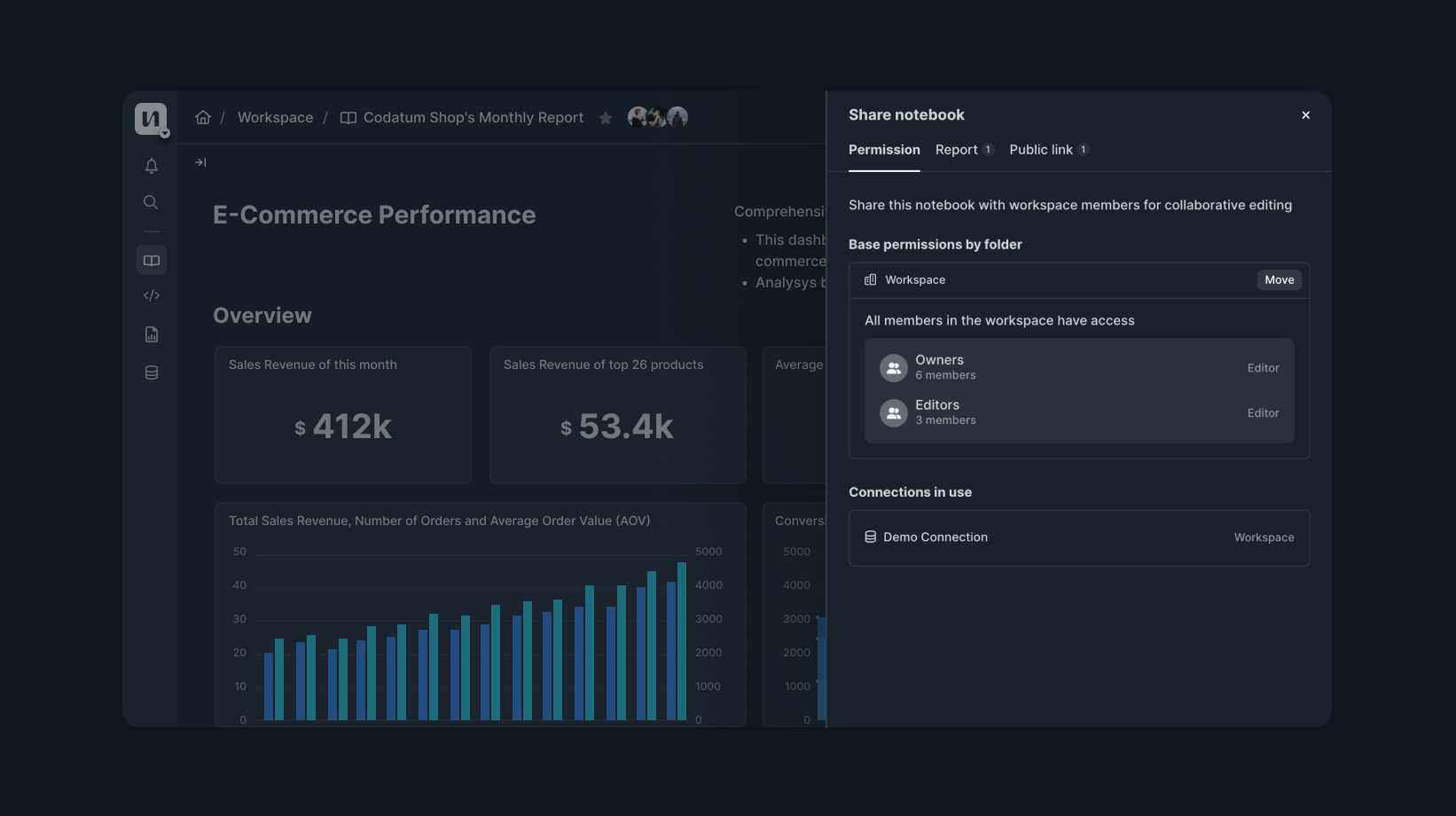Switch to the Public link tab

[x=1049, y=150]
